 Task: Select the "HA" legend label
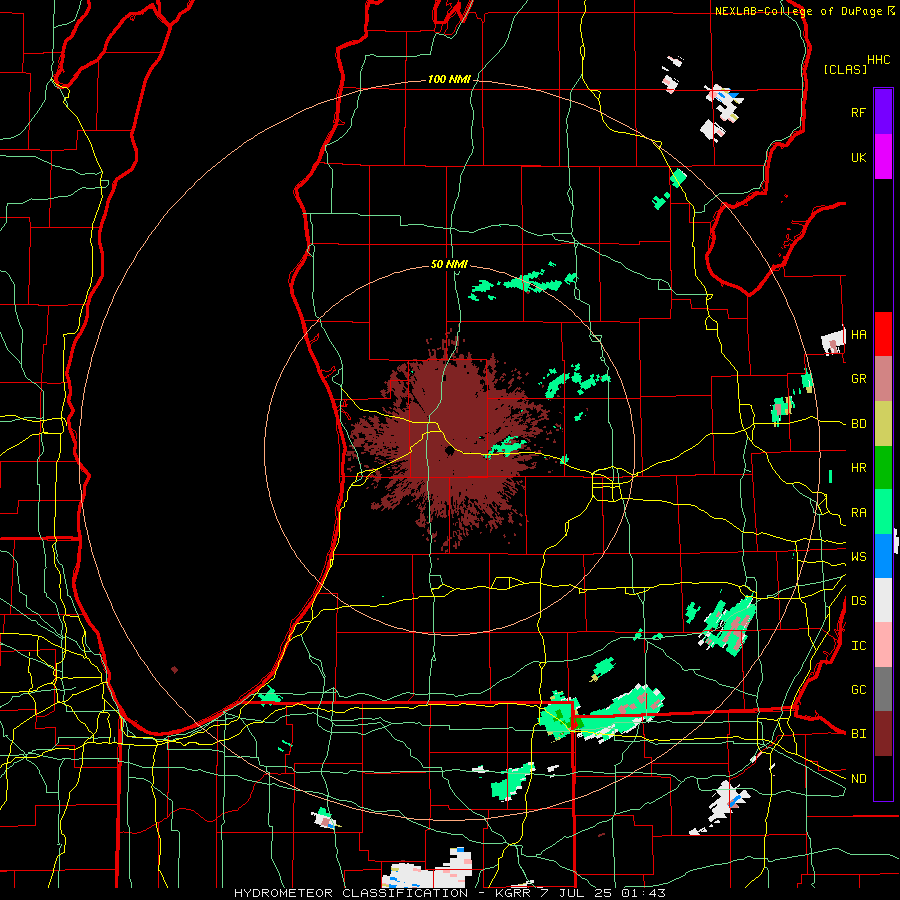coord(858,335)
